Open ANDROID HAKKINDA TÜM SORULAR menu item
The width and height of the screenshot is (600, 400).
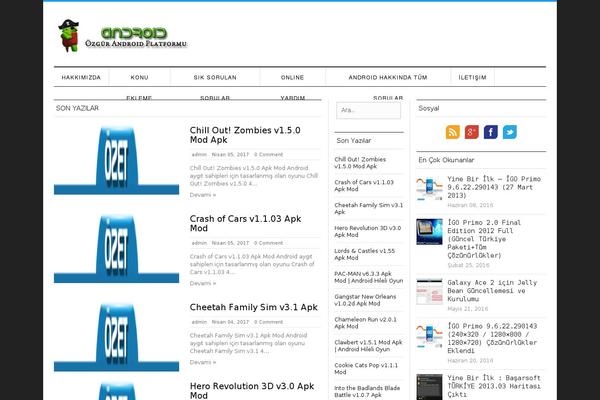tap(388, 77)
